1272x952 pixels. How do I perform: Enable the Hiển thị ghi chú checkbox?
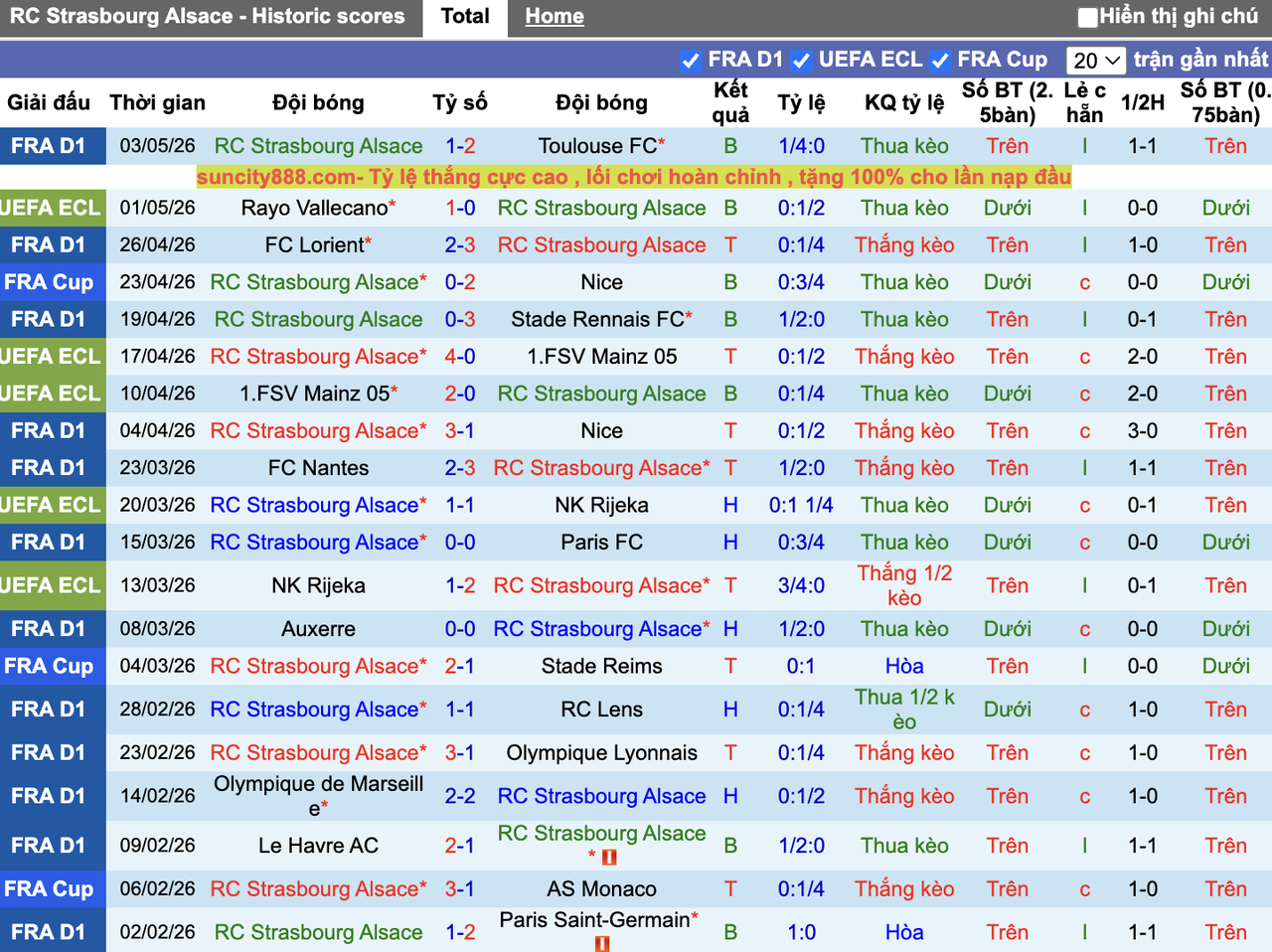click(1088, 17)
